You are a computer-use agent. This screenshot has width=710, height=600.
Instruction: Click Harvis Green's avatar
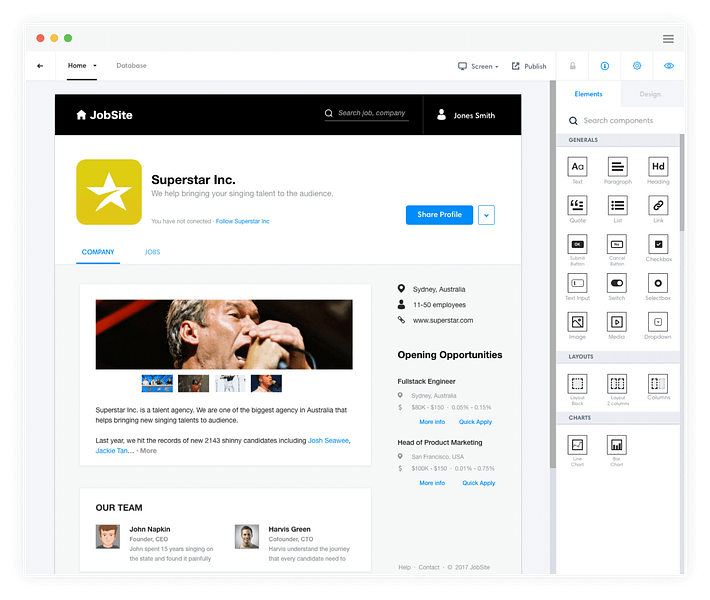point(247,537)
